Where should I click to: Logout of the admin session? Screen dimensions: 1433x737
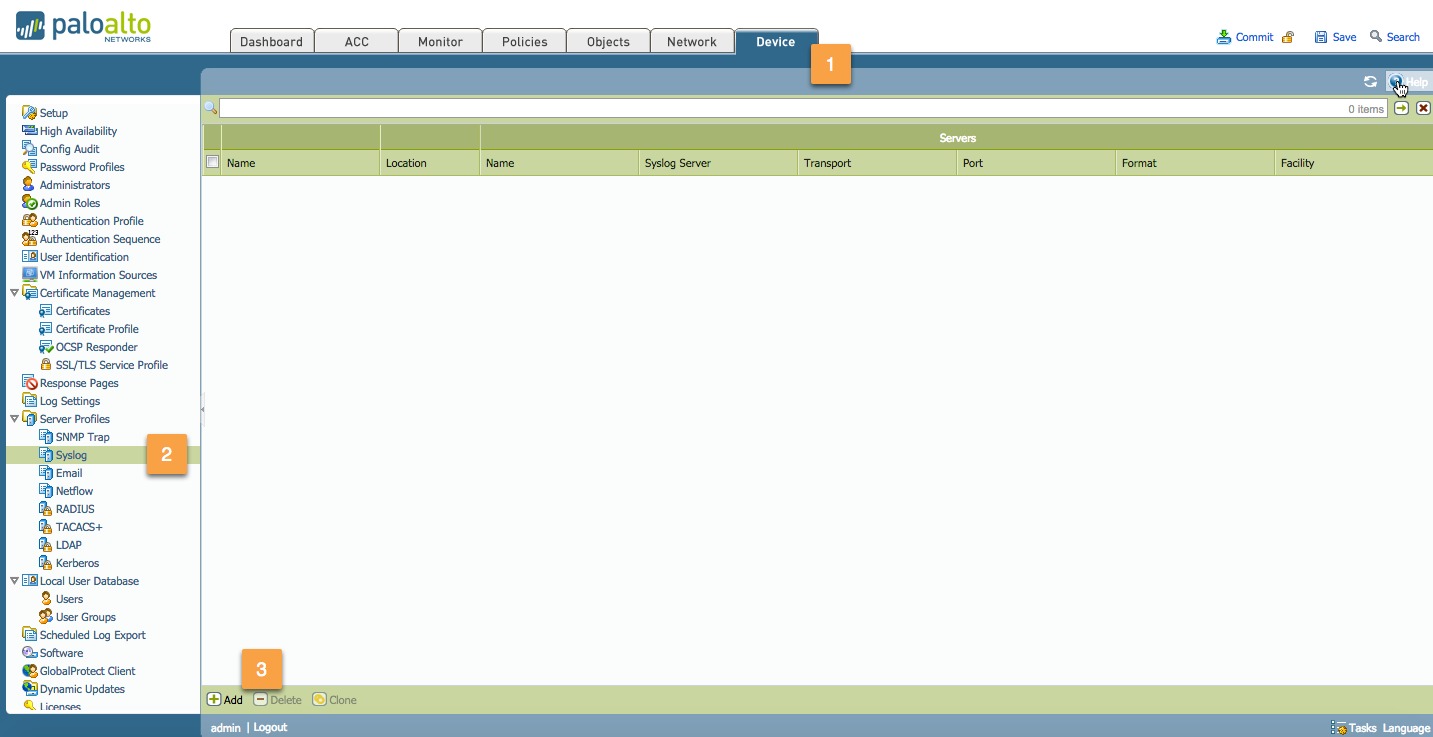point(269,727)
